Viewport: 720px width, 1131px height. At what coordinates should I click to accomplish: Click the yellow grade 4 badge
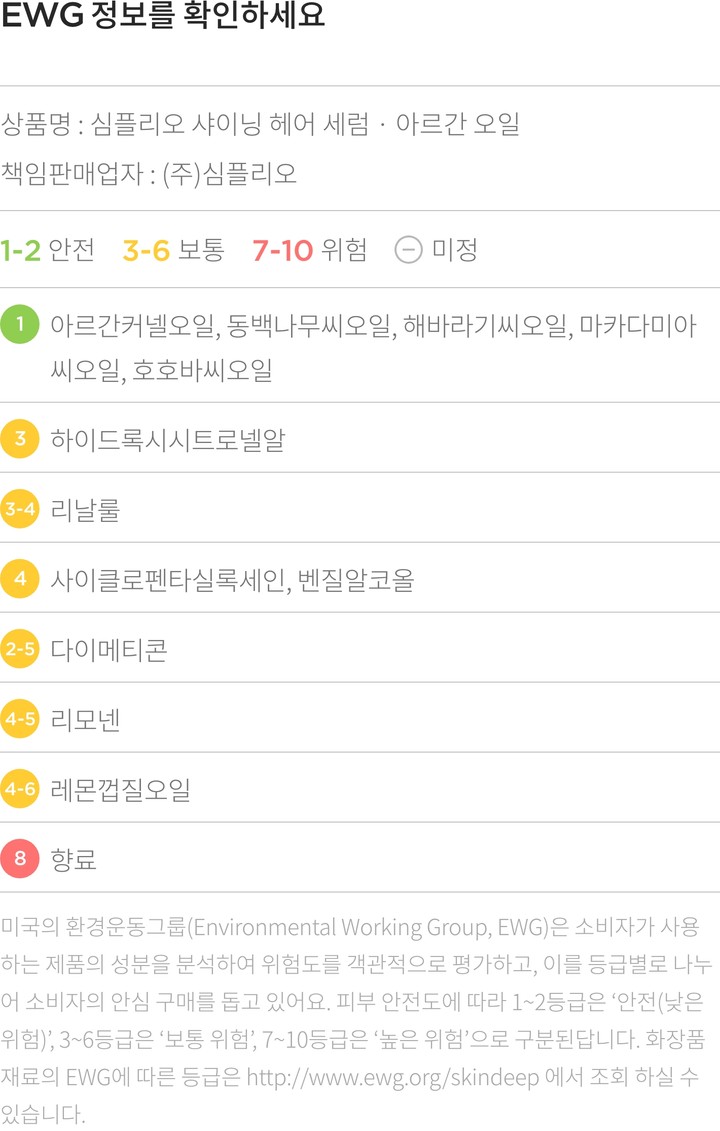click(20, 579)
